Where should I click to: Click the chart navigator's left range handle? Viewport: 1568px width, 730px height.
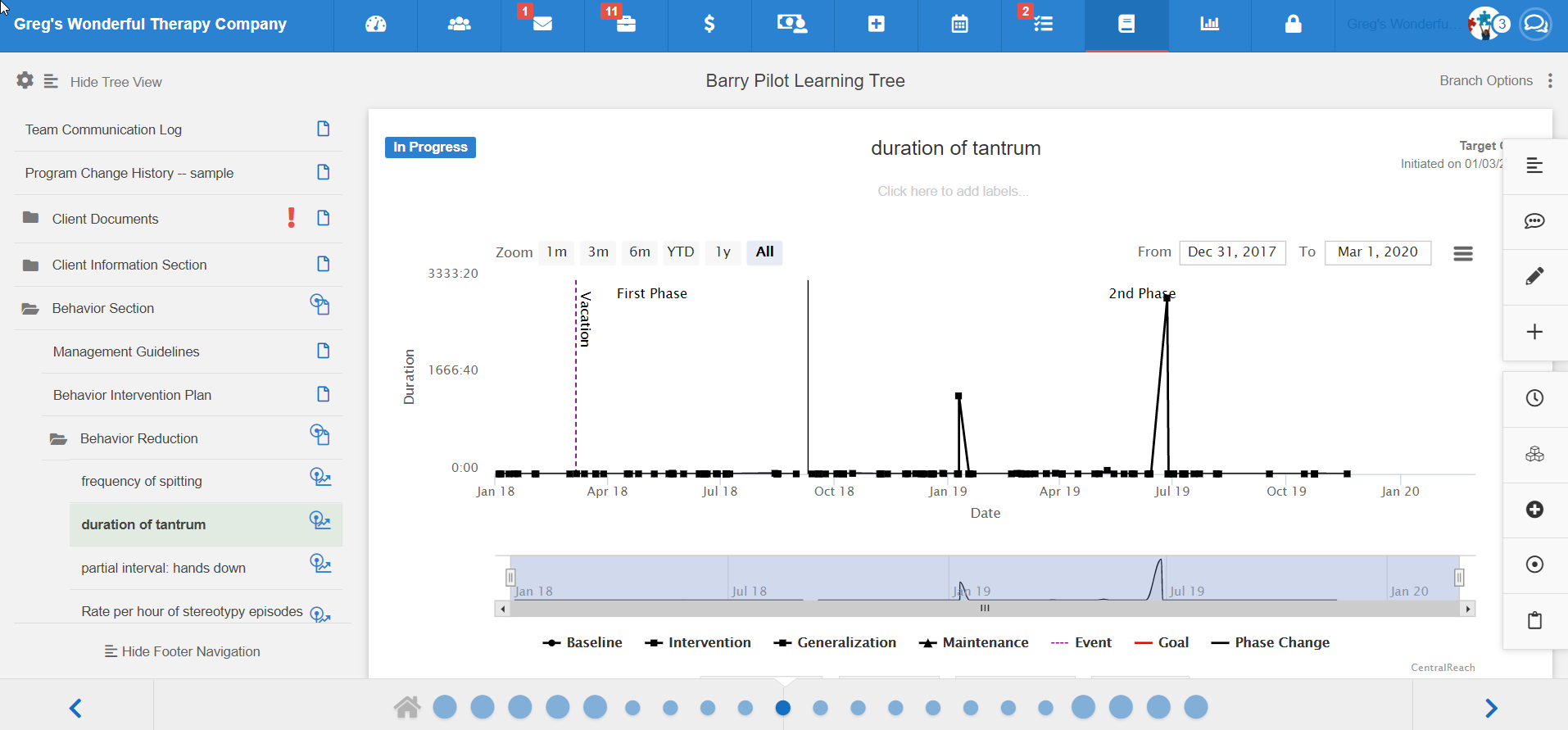510,578
